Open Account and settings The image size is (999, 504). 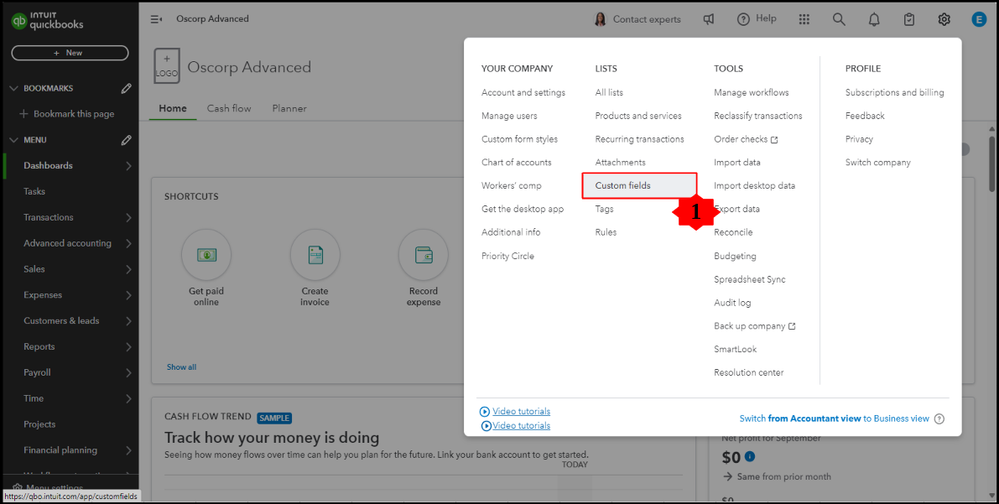point(523,92)
